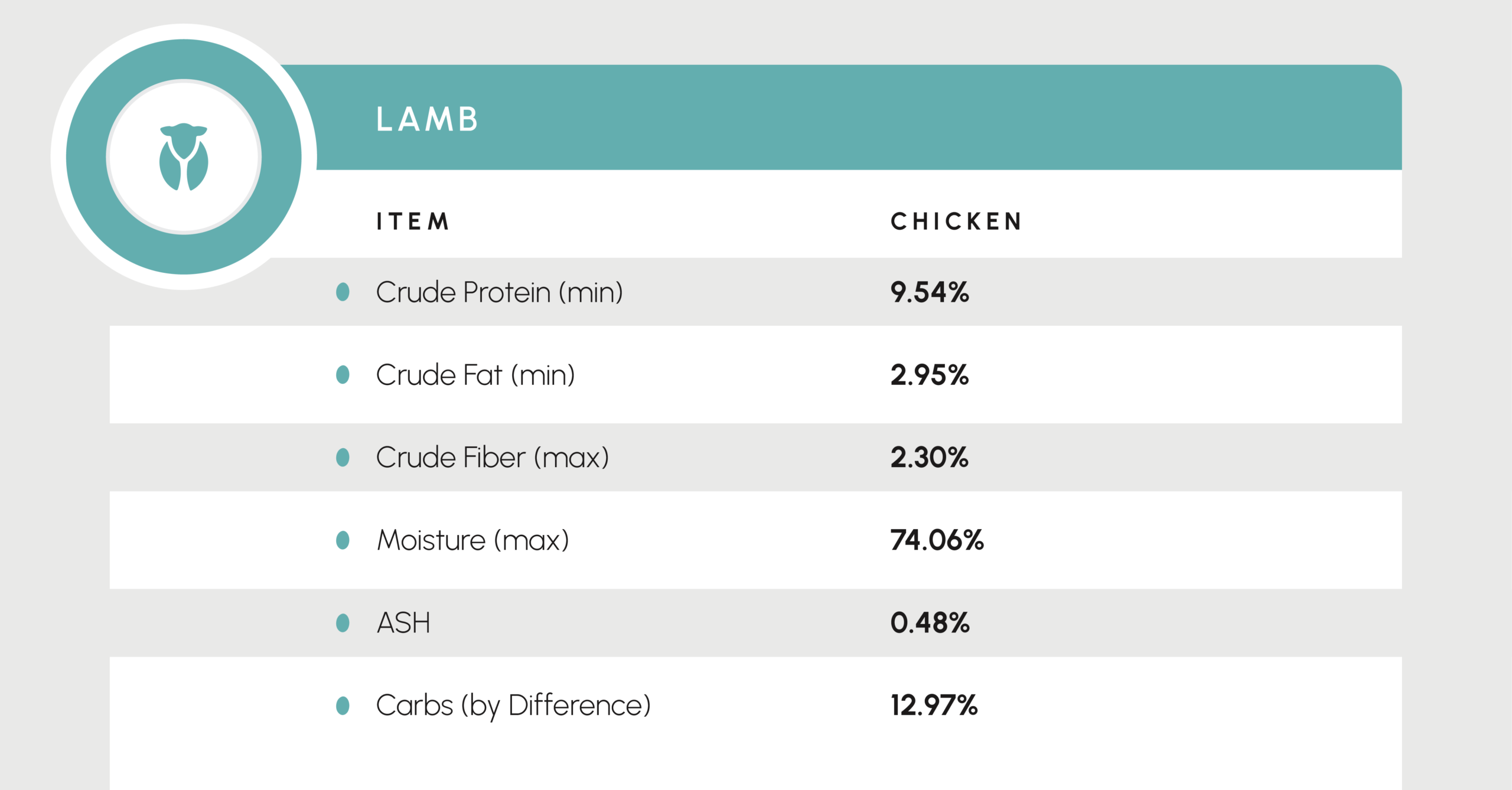Click the ITEM column header
1512x790 pixels.
point(413,222)
